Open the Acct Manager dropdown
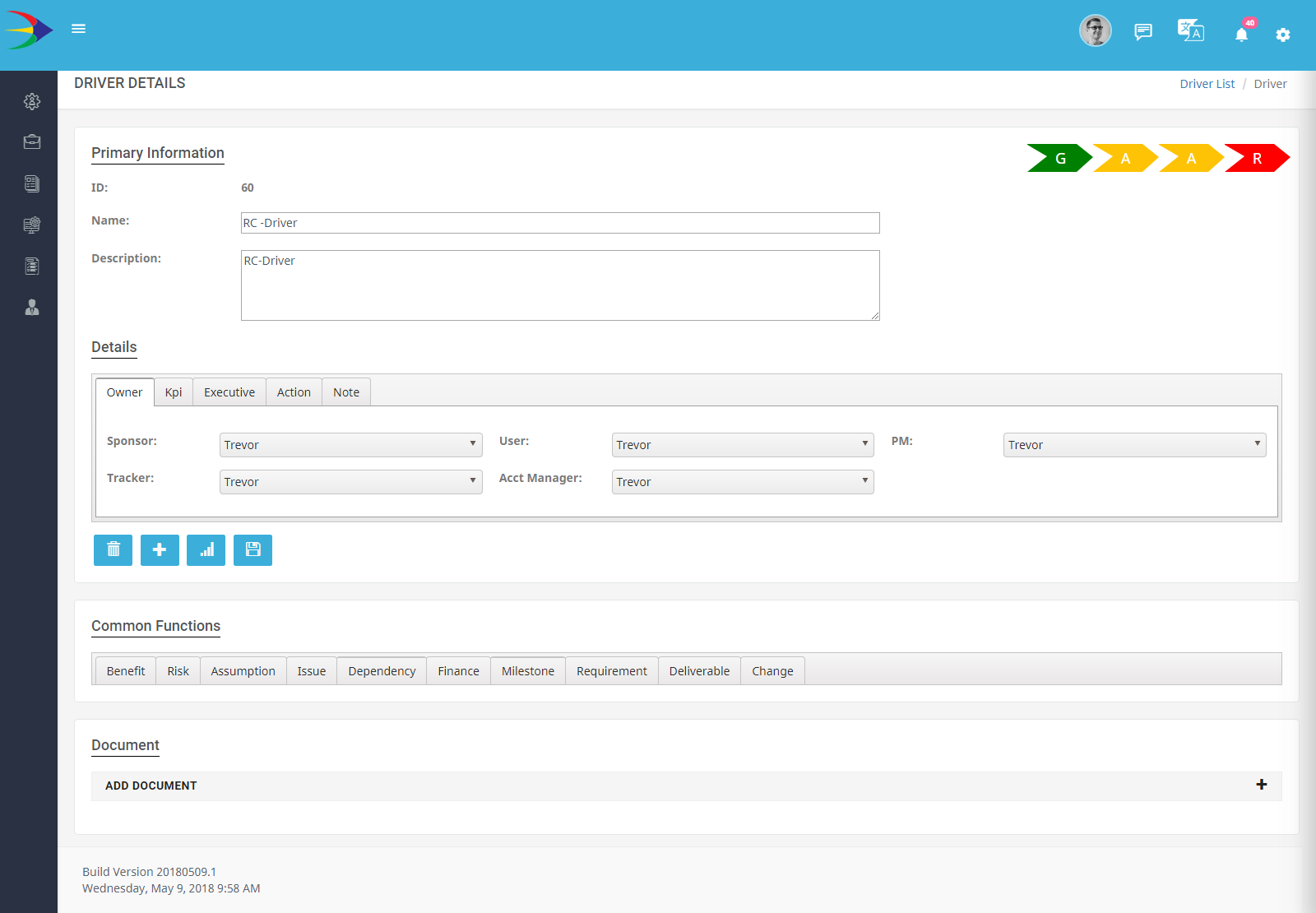This screenshot has width=1316, height=913. 743,482
